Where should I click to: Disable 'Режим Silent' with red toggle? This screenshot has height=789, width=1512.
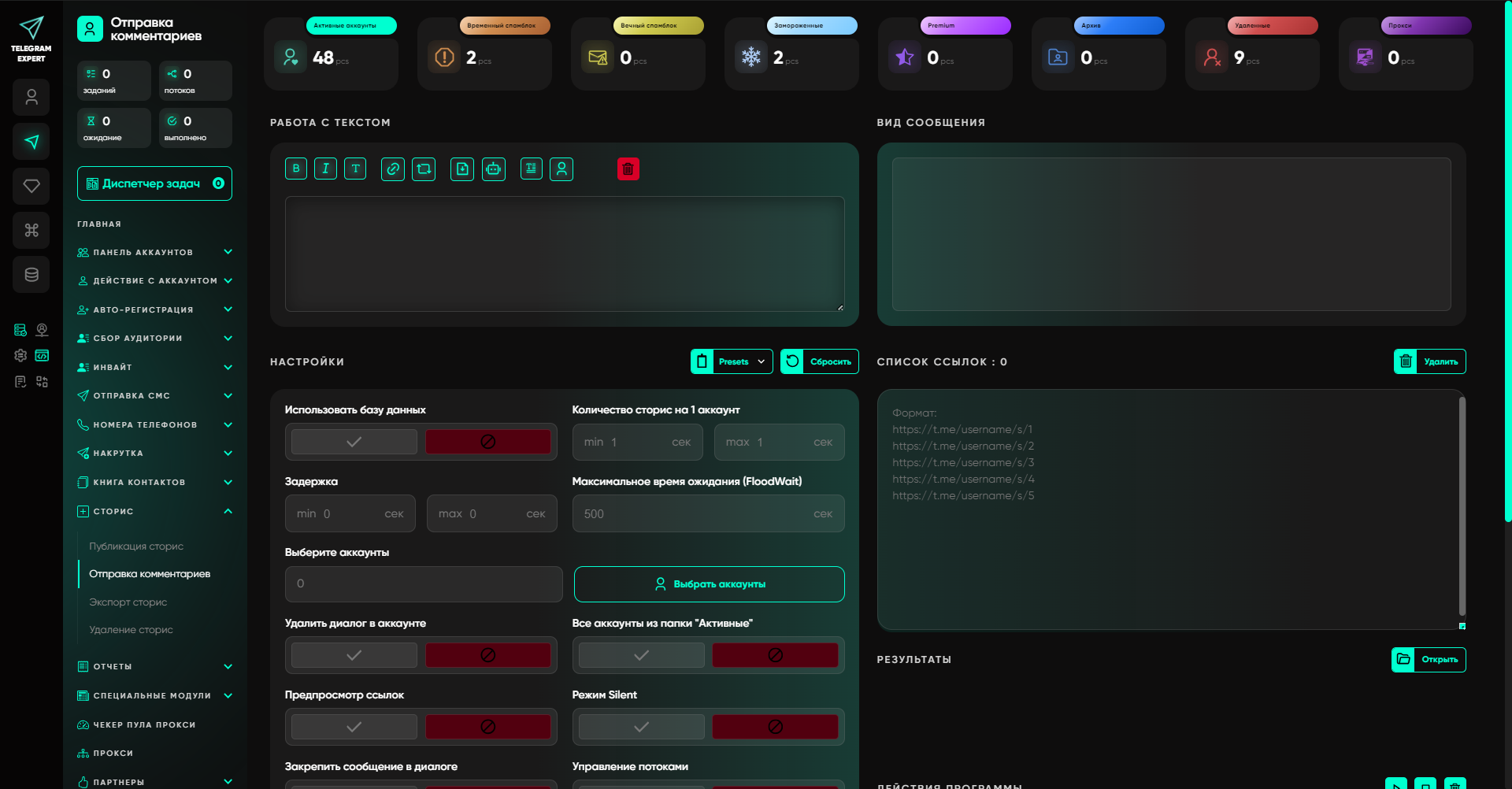pyautogui.click(x=775, y=727)
